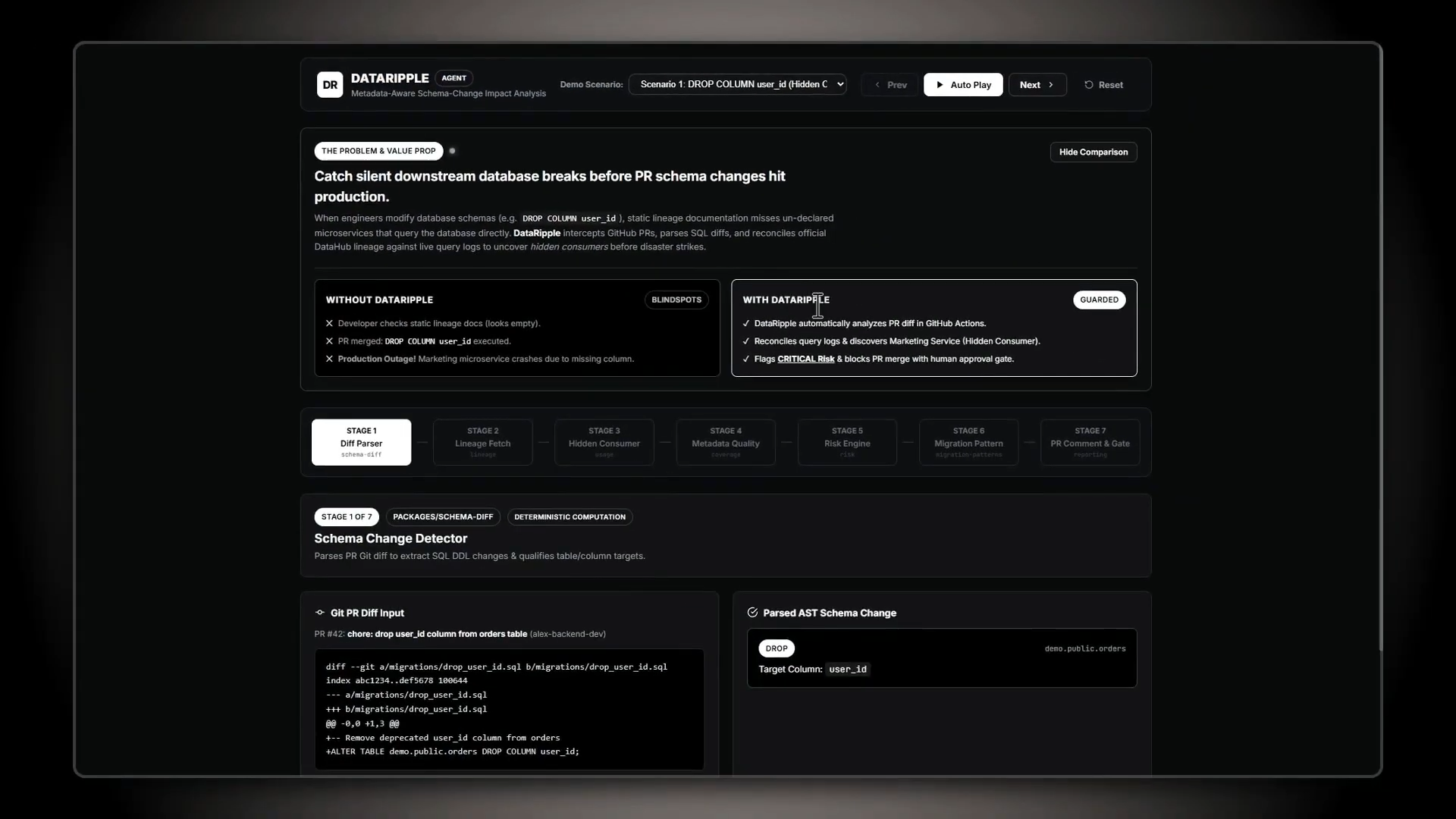Click checkmark beside DataRipple automatically analyzes line
Viewport: 1456px width, 819px height.
click(x=746, y=324)
